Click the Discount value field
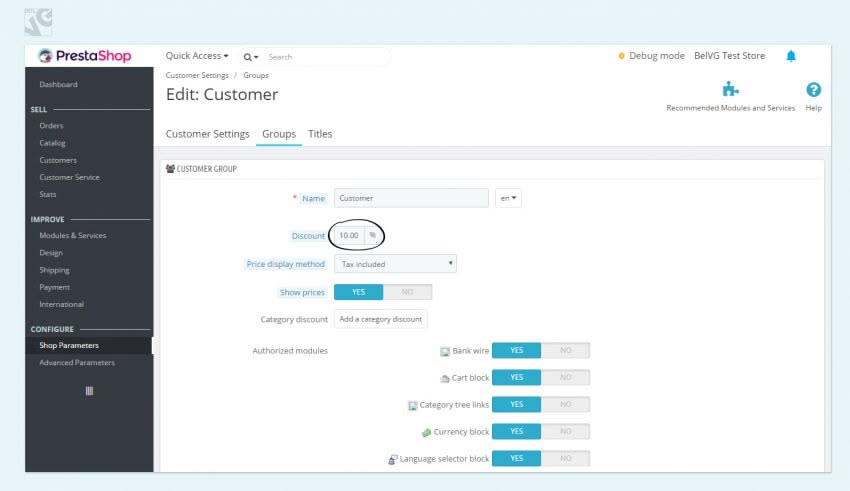 349,235
